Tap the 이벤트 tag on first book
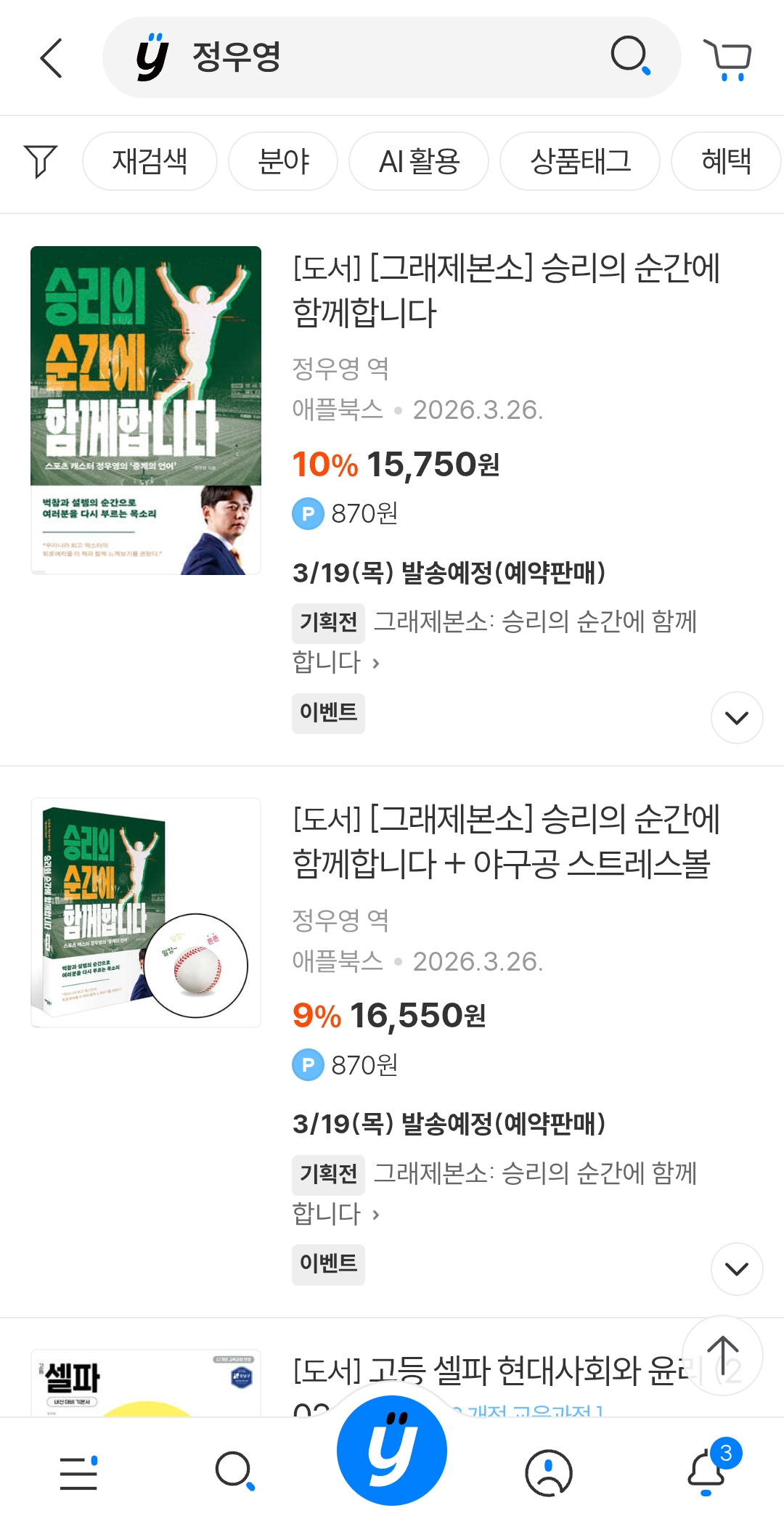The width and height of the screenshot is (784, 1529). click(x=328, y=712)
